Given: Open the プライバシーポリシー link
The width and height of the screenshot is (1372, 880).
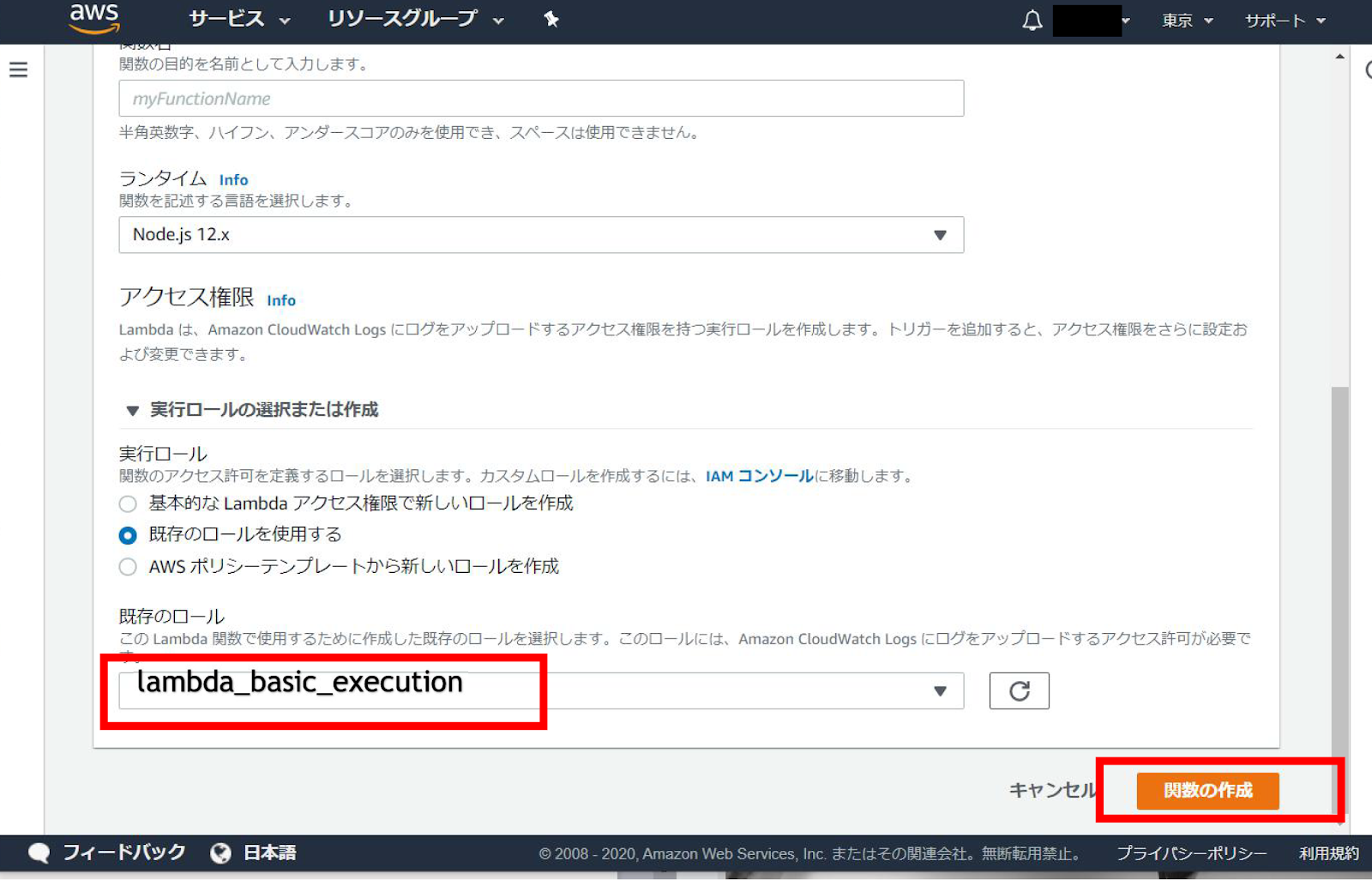Looking at the screenshot, I should (1191, 853).
